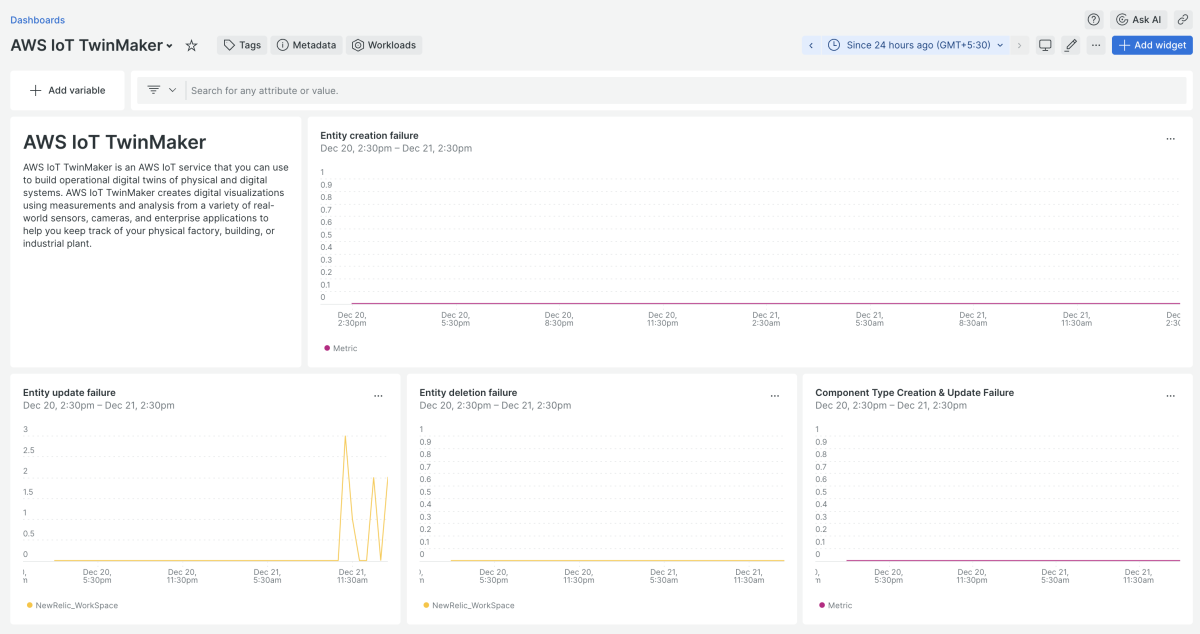Open the Since 24 hours ago time picker
Viewport: 1200px width, 634px height.
[x=915, y=45]
